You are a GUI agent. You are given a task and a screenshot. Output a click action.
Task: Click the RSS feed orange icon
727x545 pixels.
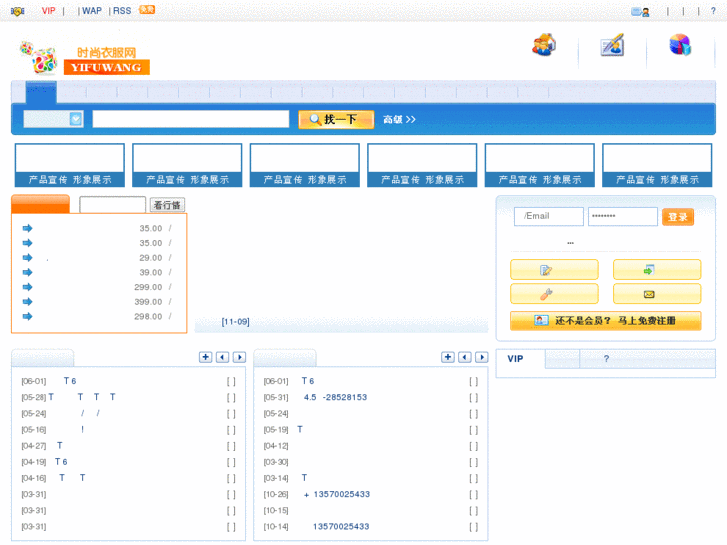coord(146,10)
